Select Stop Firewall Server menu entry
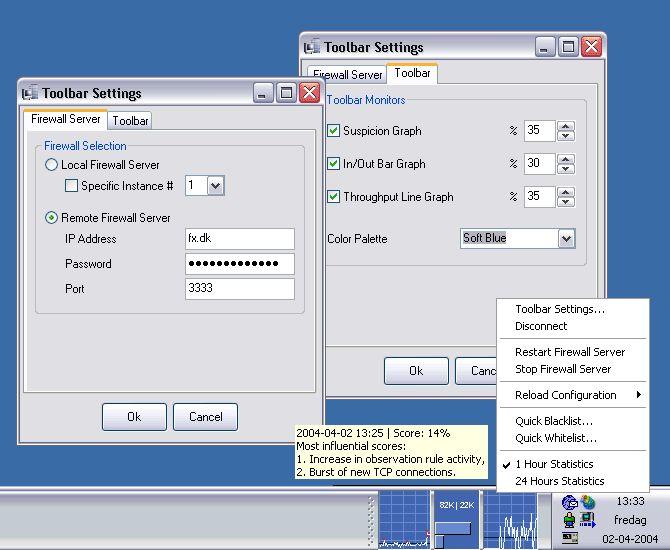 [563, 369]
